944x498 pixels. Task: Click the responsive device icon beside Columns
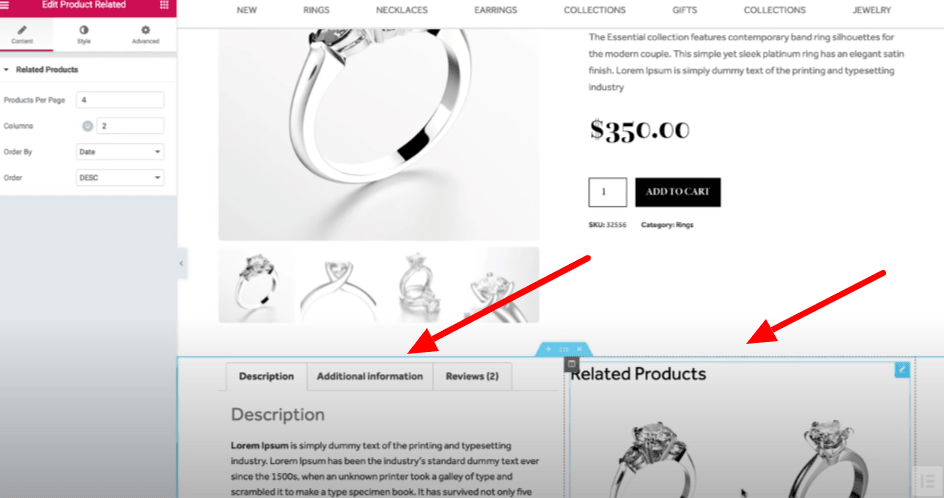[87, 126]
